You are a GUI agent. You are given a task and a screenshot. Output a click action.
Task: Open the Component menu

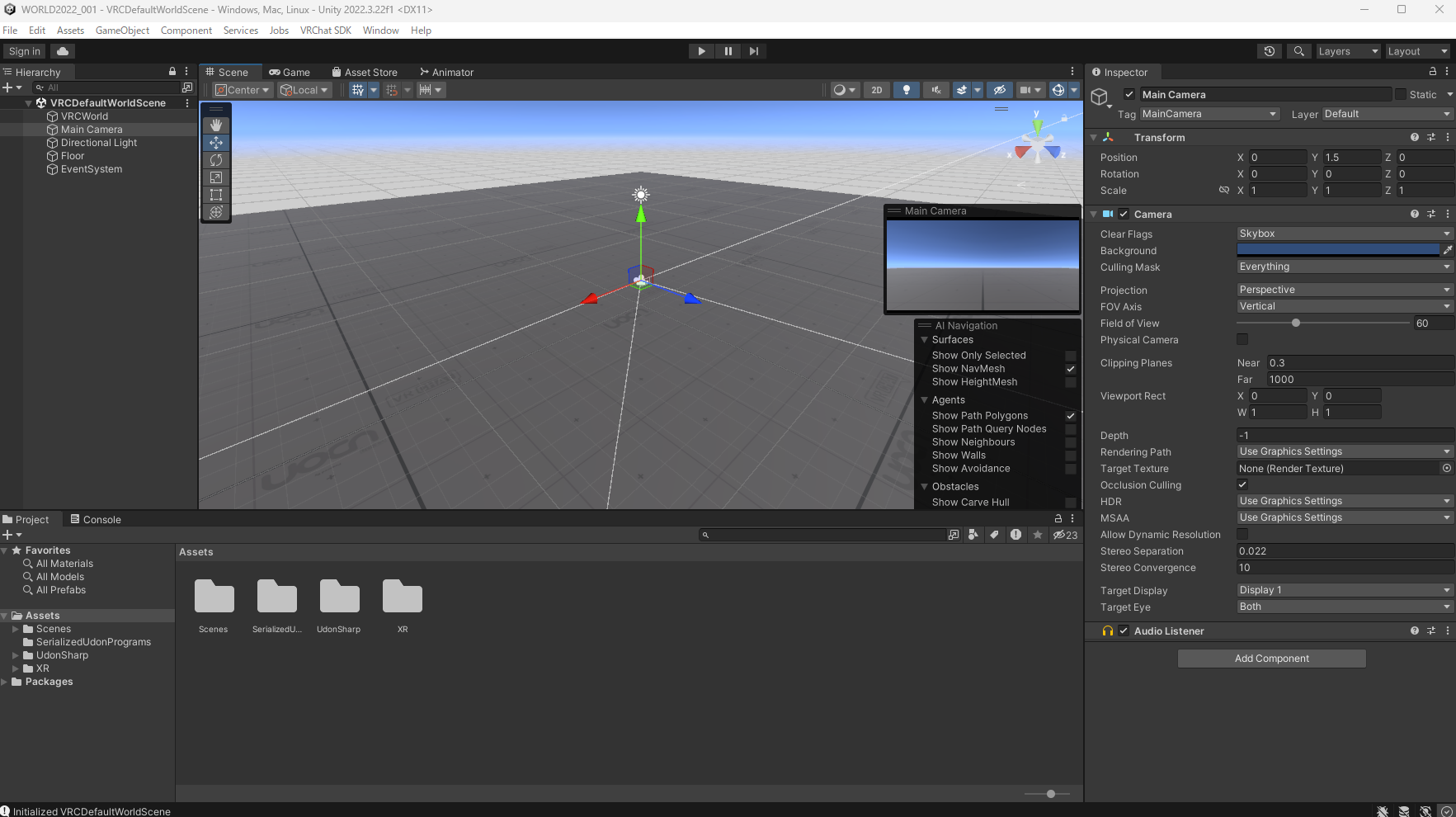186,31
